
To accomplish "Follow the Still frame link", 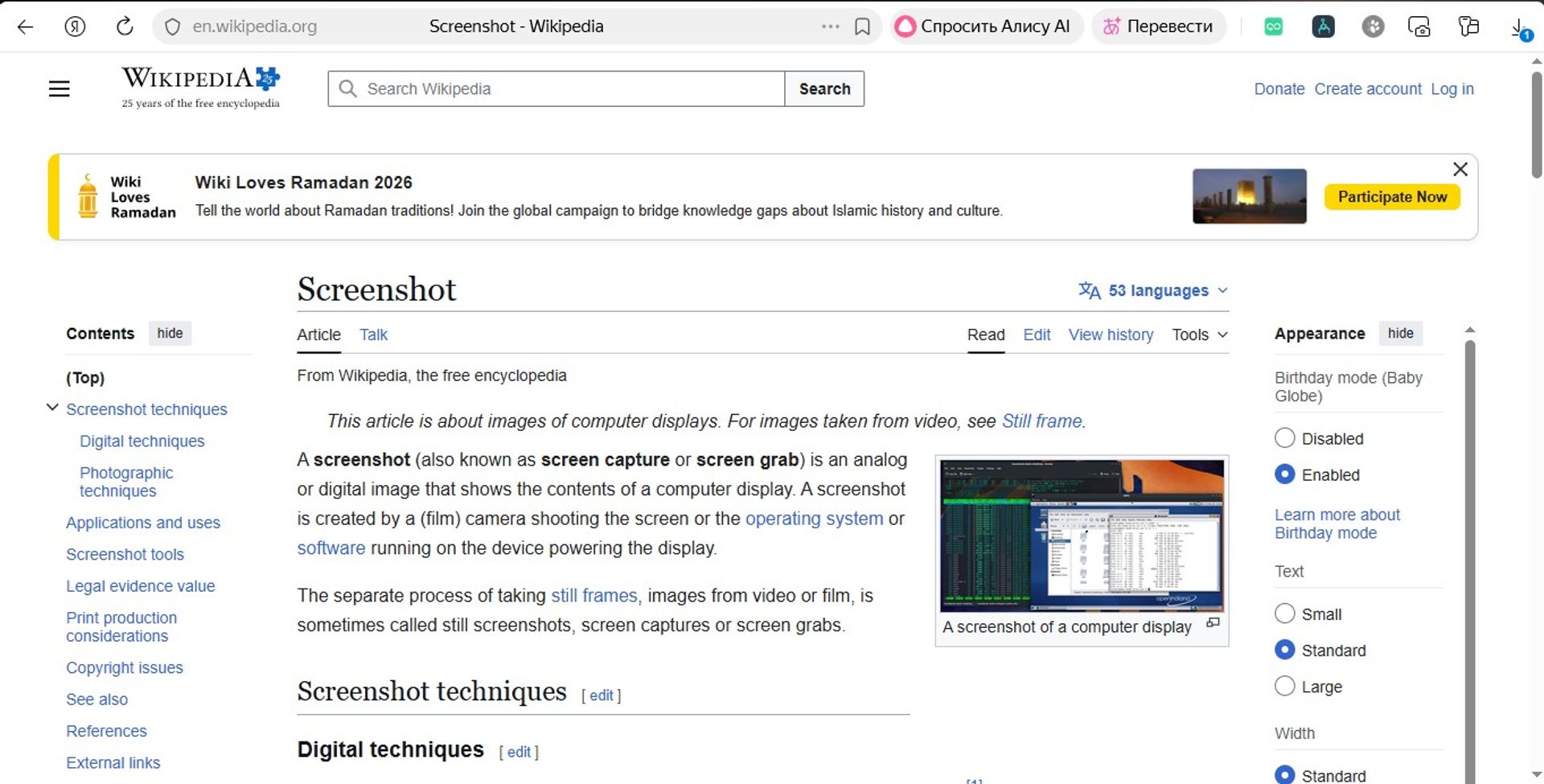I will coord(1041,421).
